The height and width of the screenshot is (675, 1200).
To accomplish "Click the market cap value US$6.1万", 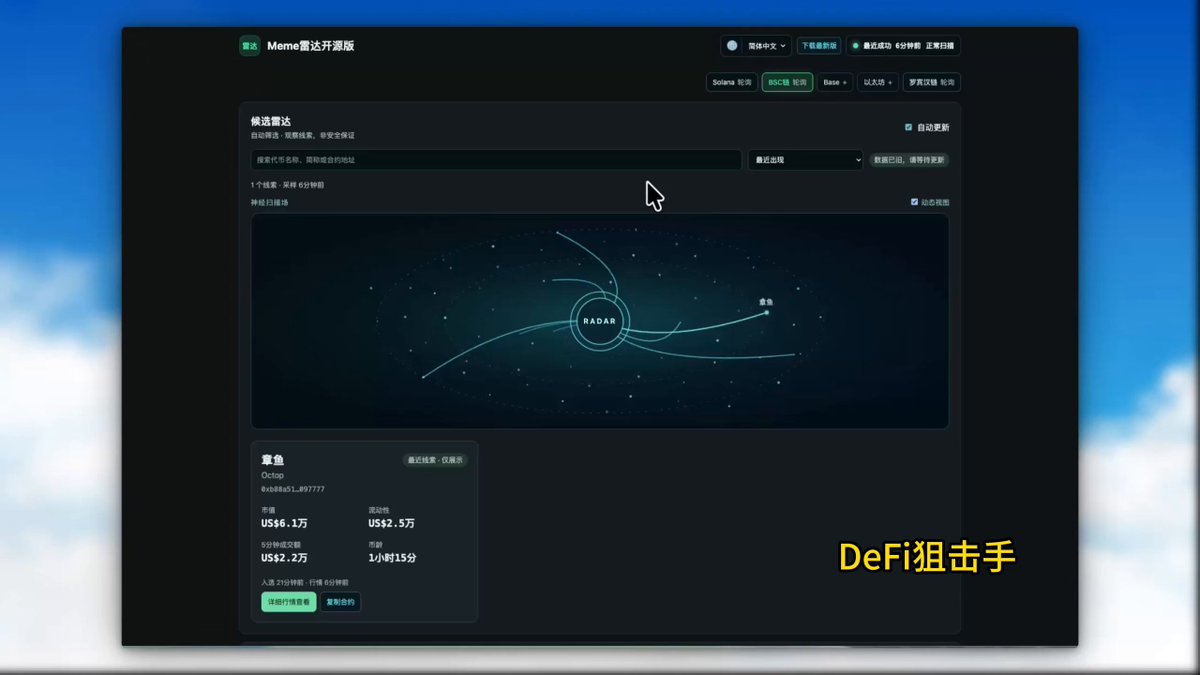I will 284,523.
